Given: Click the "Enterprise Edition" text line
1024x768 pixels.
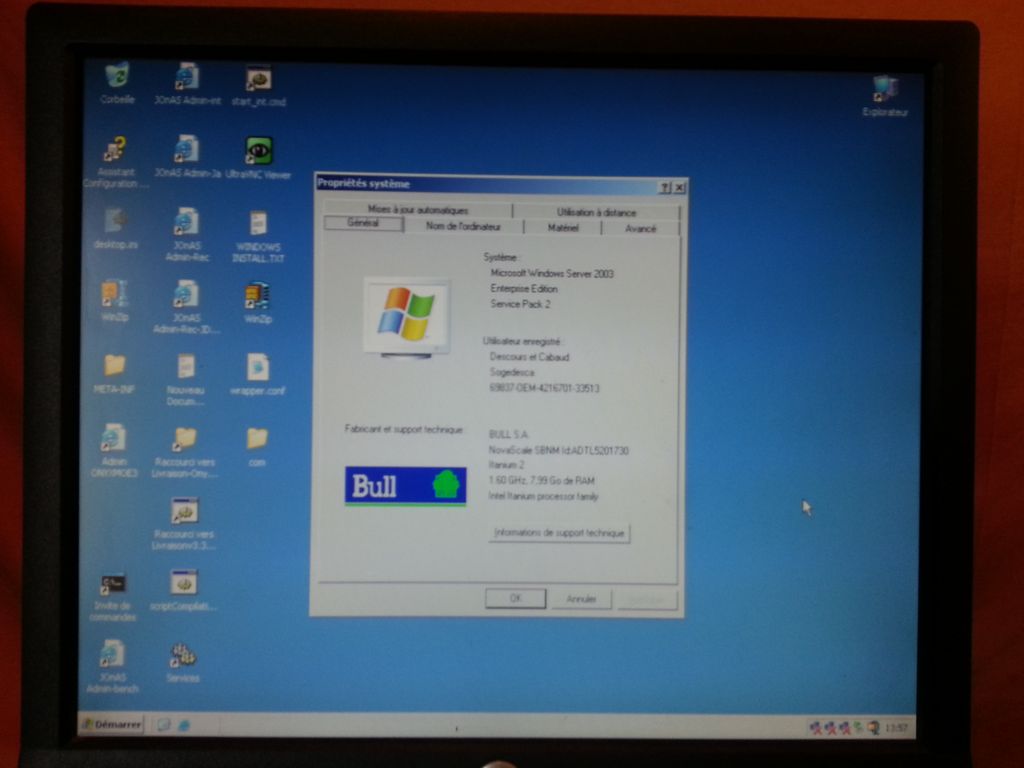Looking at the screenshot, I should [x=524, y=289].
